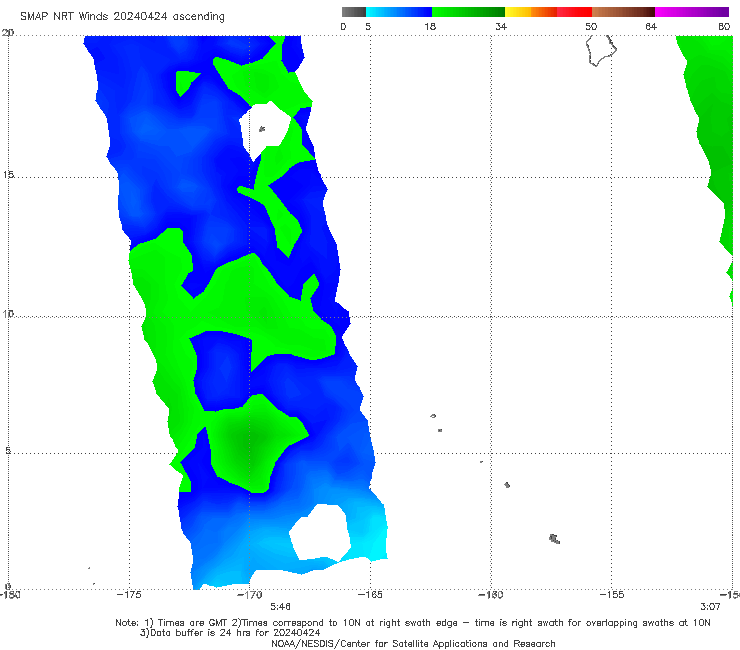
Task: Click the white data gap near 2N
Action: click(320, 532)
